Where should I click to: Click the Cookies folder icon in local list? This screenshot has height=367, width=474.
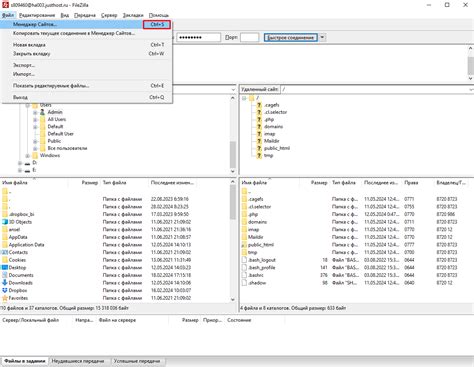pyautogui.click(x=5, y=260)
